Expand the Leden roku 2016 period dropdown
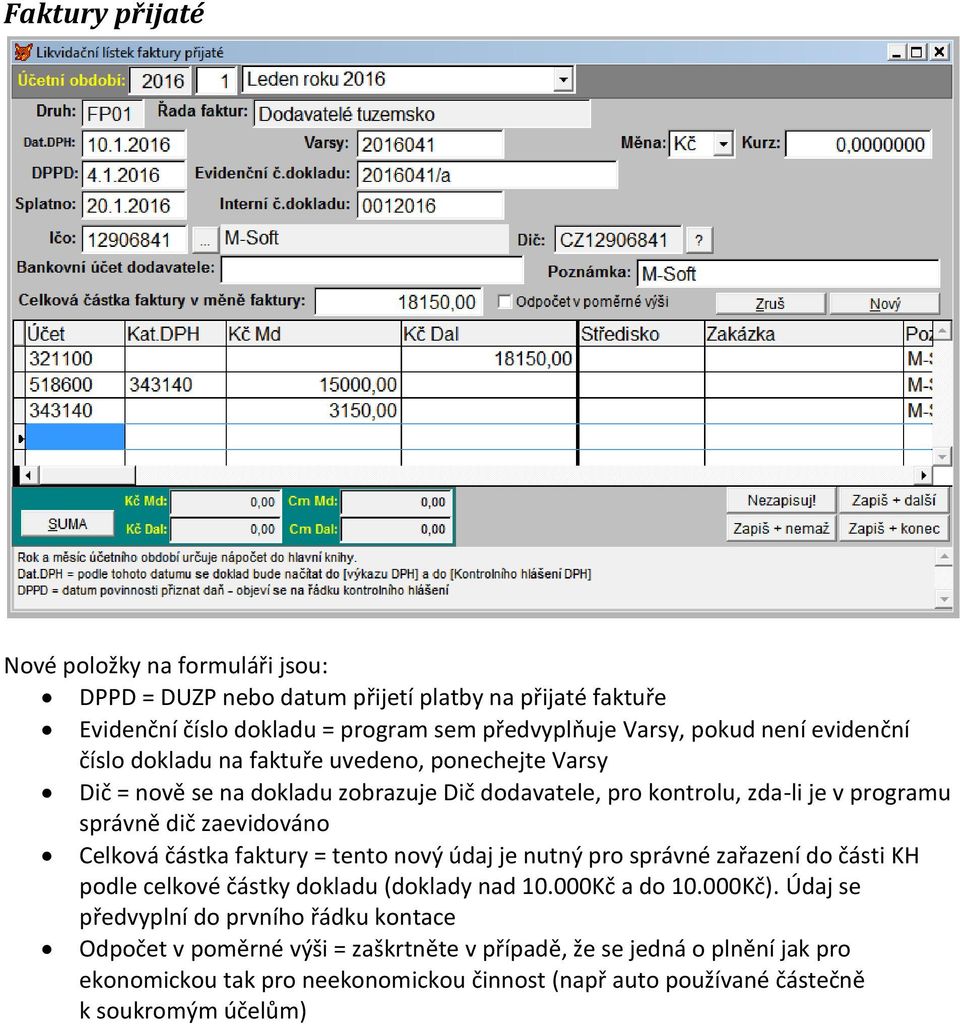Screen dimensions: 960x1024 (x=563, y=80)
